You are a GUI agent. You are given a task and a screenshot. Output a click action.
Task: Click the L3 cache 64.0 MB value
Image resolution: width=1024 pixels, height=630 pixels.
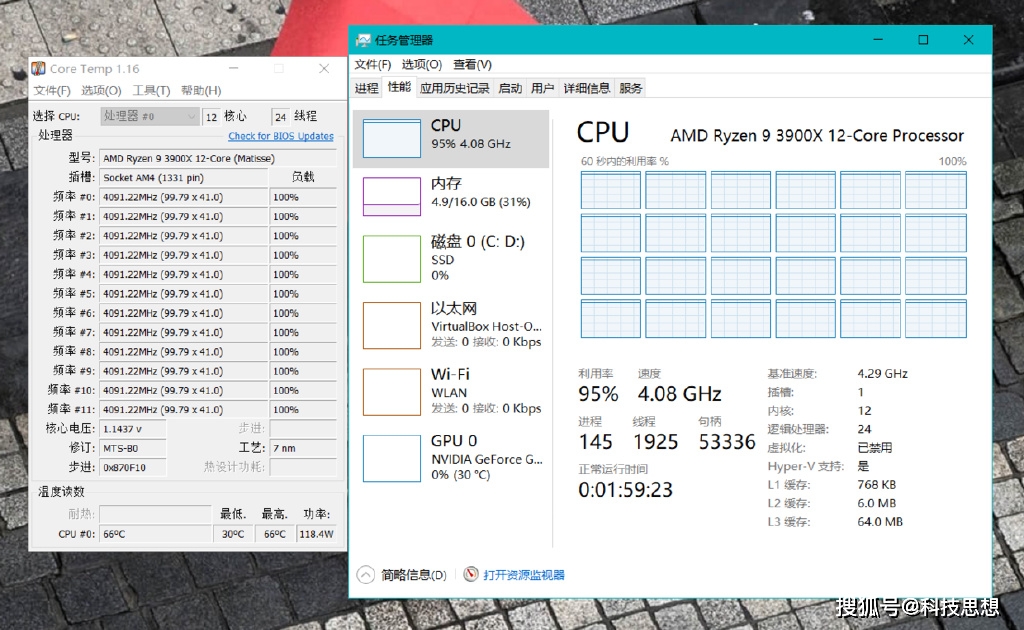coord(880,522)
